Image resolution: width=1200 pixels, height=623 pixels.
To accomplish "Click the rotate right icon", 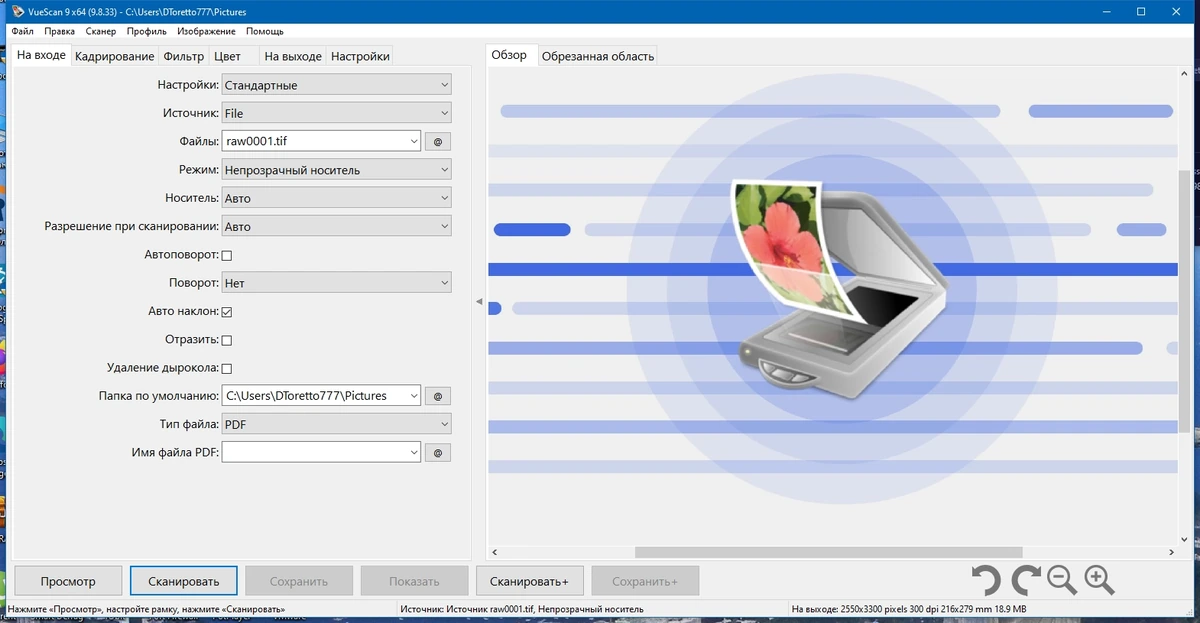I will tap(1025, 580).
